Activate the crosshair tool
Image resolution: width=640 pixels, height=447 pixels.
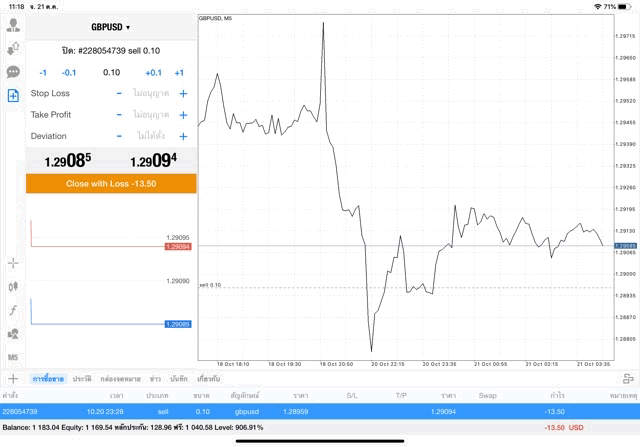(x=13, y=263)
